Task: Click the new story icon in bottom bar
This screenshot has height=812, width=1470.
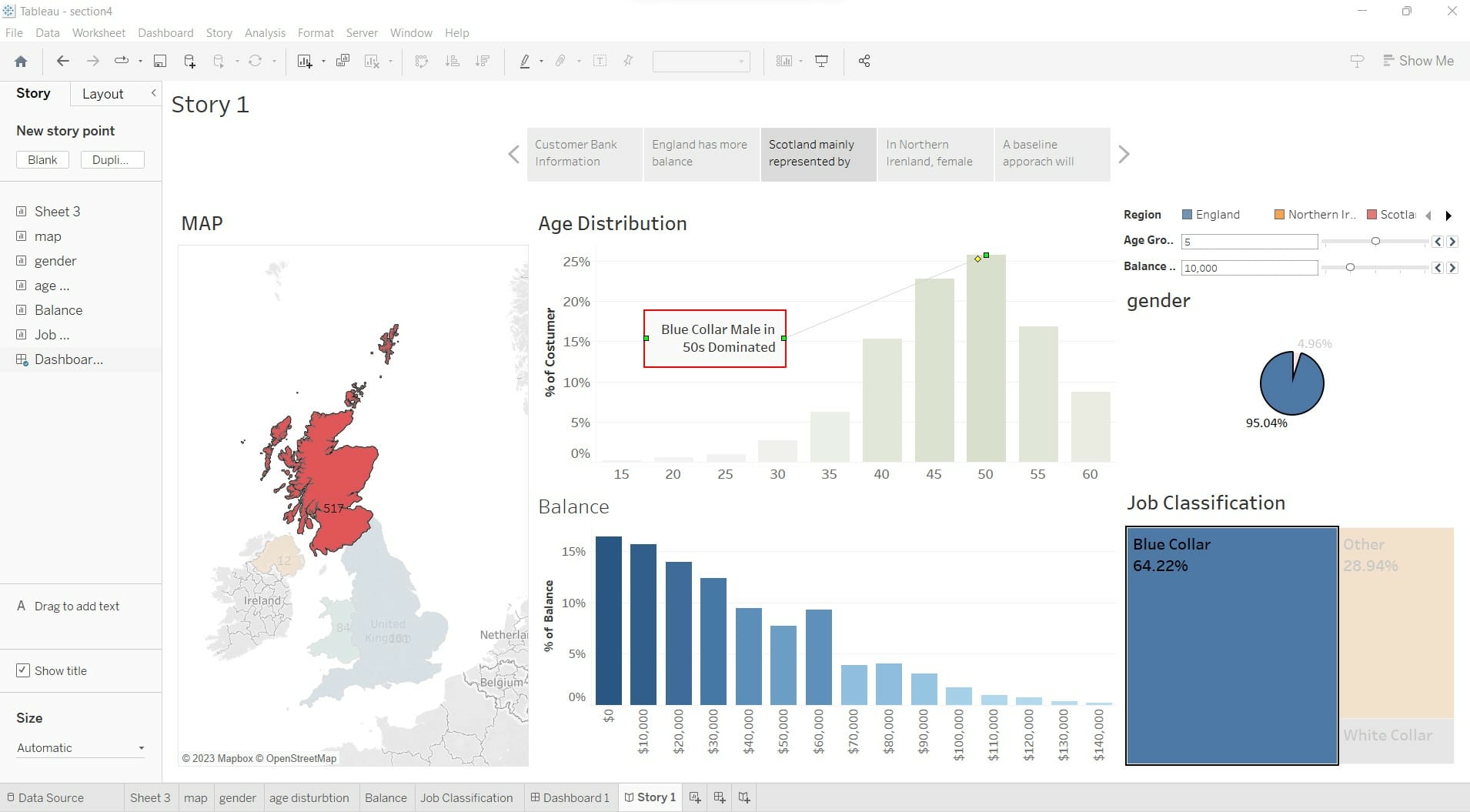Action: point(744,797)
